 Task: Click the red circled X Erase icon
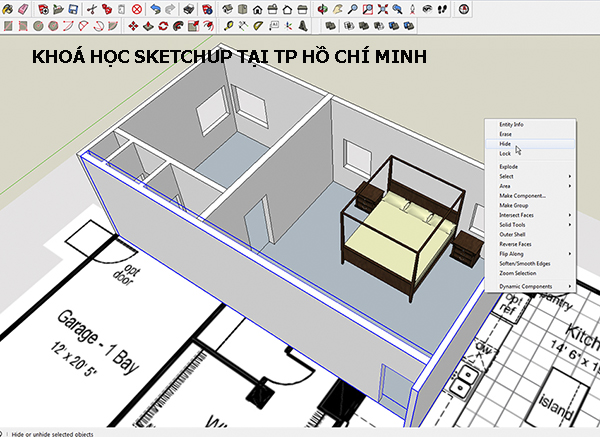(137, 9)
